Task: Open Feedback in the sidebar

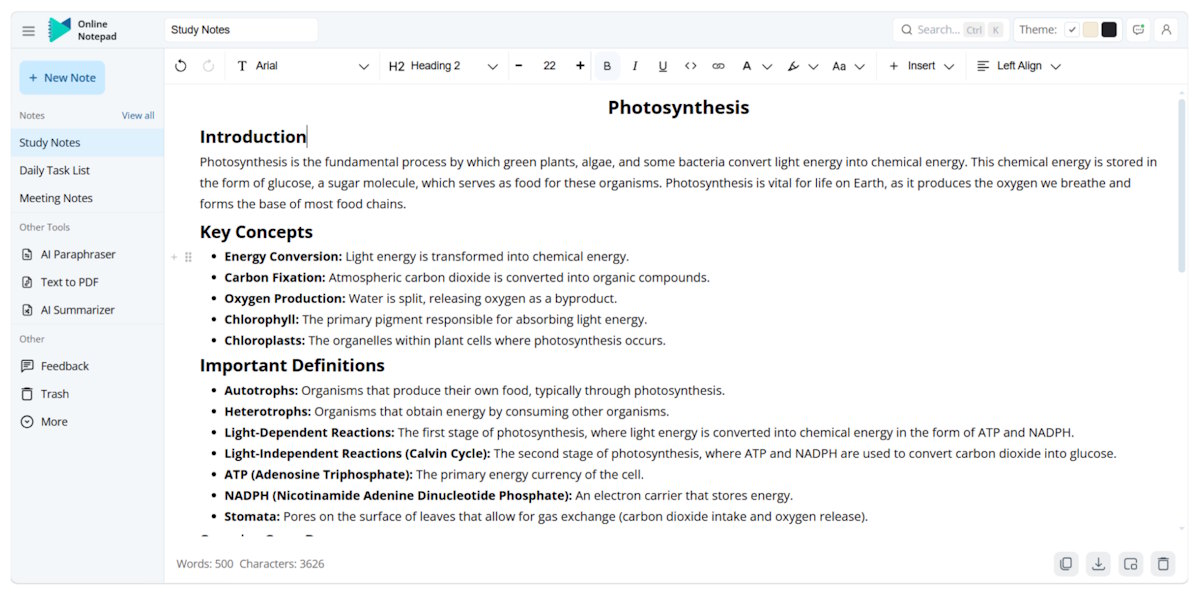Action: 88,367
